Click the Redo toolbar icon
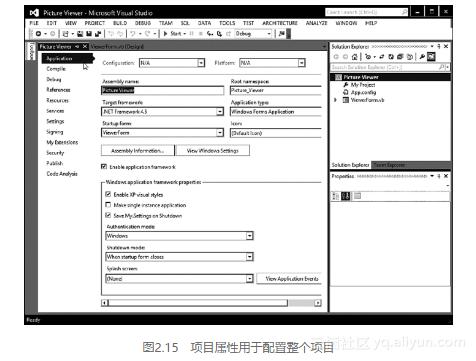This screenshot has height=361, width=476. coord(148,34)
